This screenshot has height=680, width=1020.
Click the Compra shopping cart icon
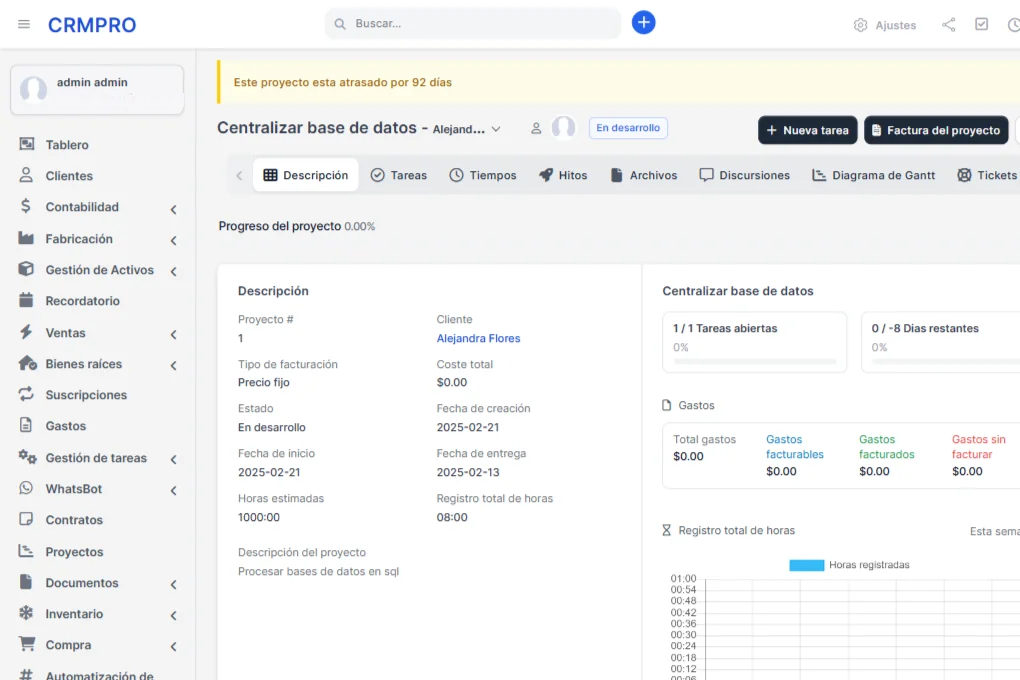[27, 644]
